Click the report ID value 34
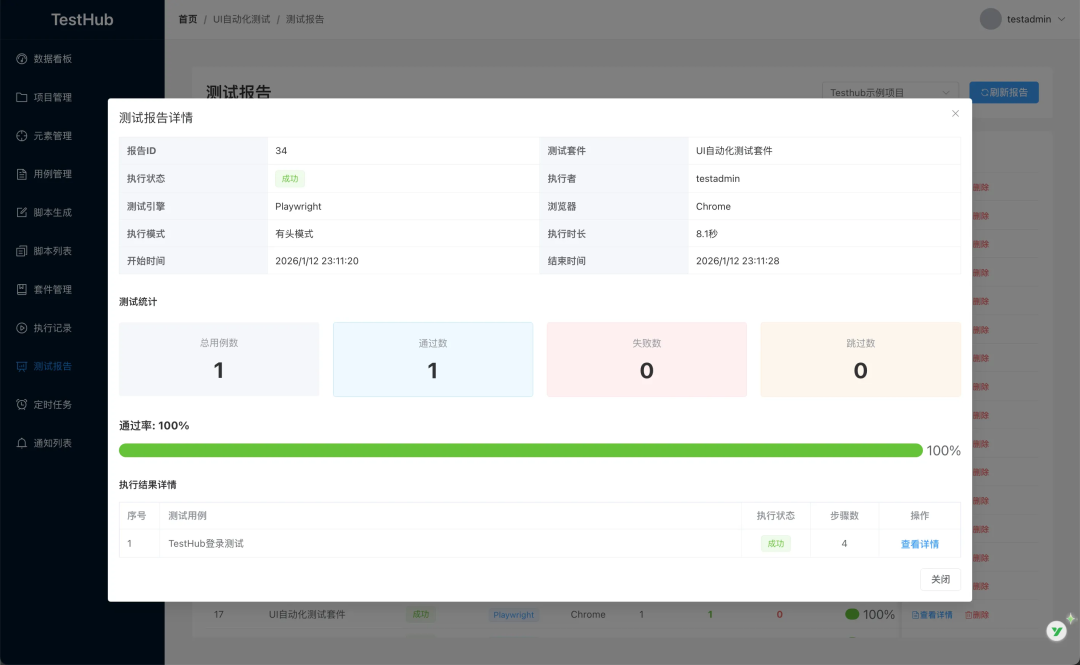 tap(281, 151)
